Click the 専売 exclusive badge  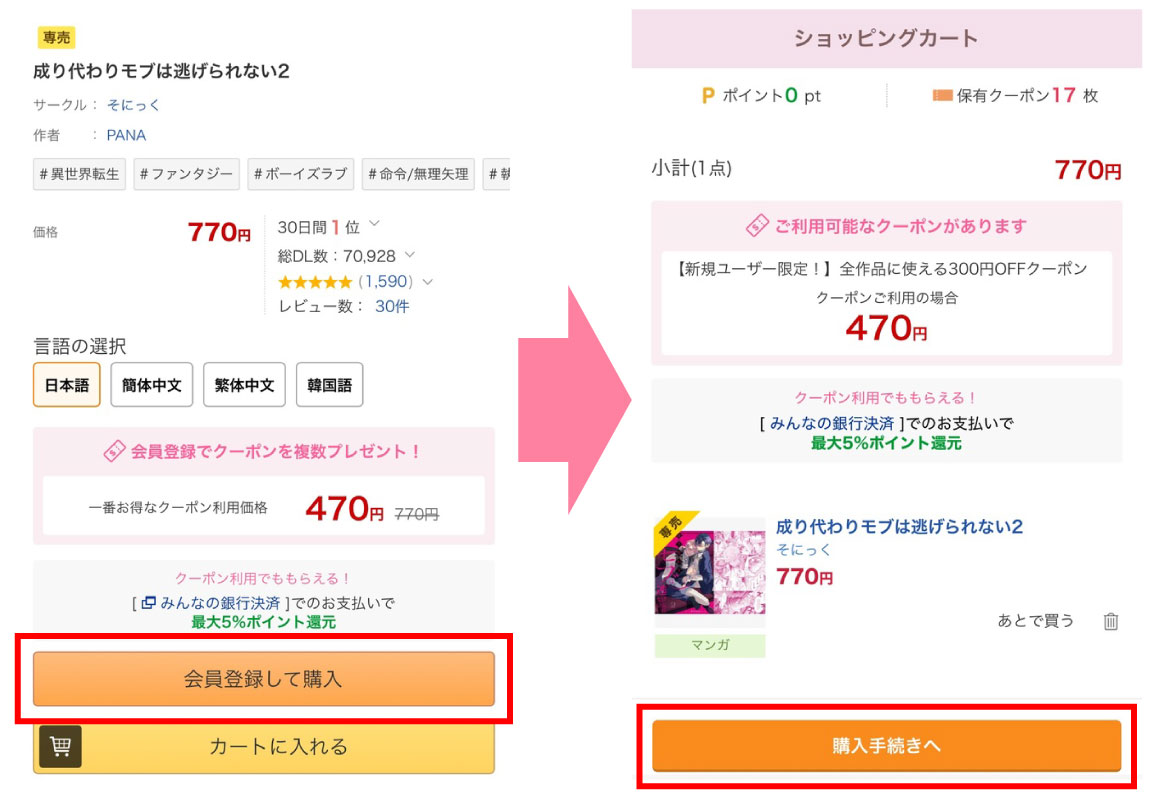point(56,38)
